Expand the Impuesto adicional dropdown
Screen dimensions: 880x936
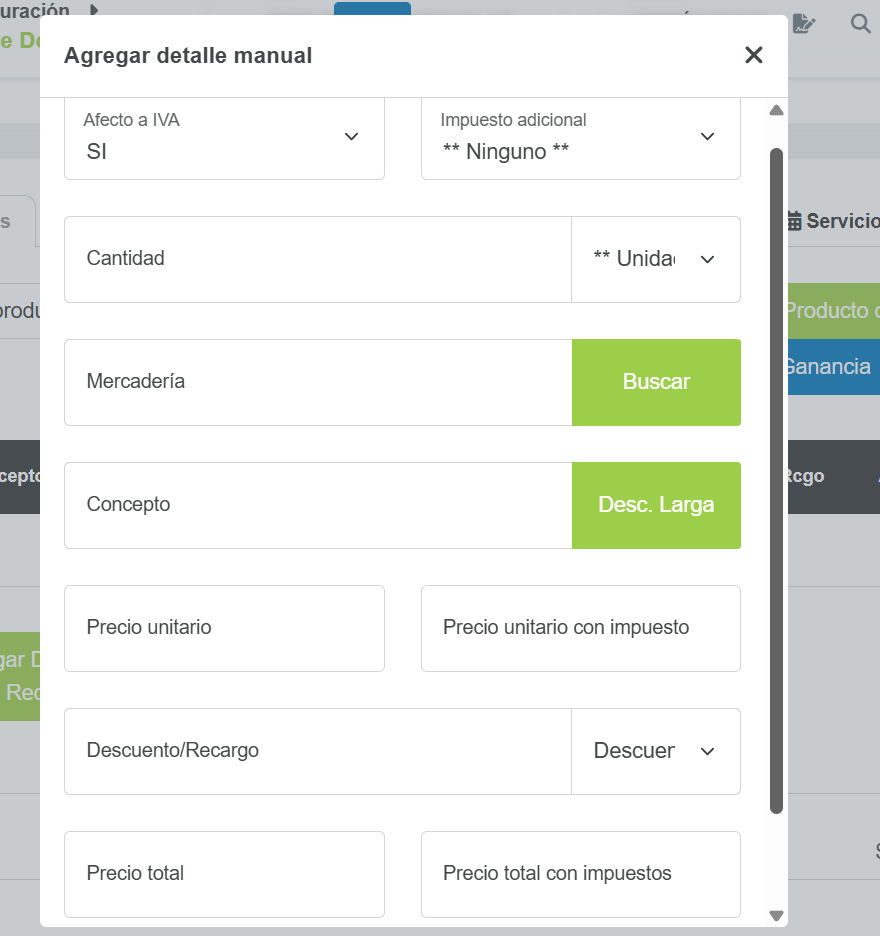[x=580, y=138]
